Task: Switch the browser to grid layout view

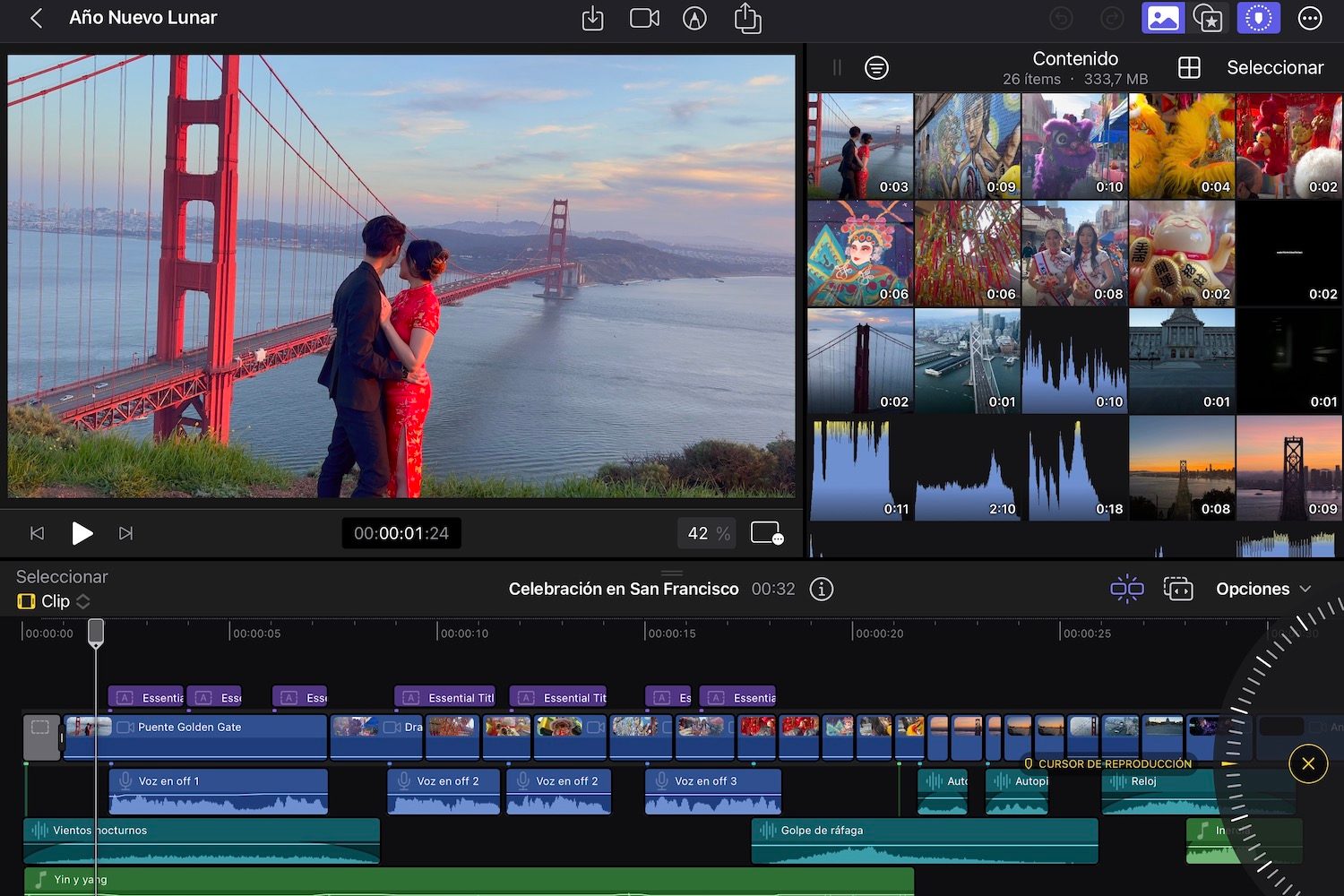Action: [1189, 67]
